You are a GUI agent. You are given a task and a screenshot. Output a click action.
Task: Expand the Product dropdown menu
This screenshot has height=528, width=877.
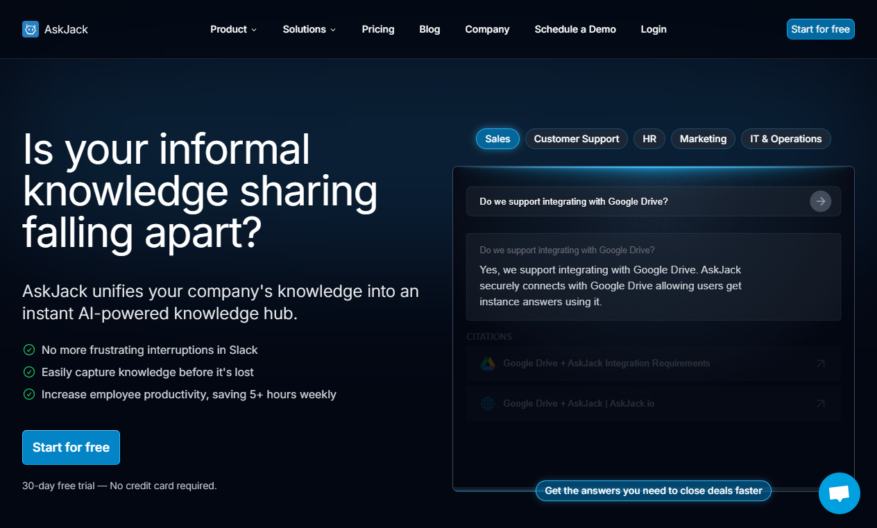[233, 29]
